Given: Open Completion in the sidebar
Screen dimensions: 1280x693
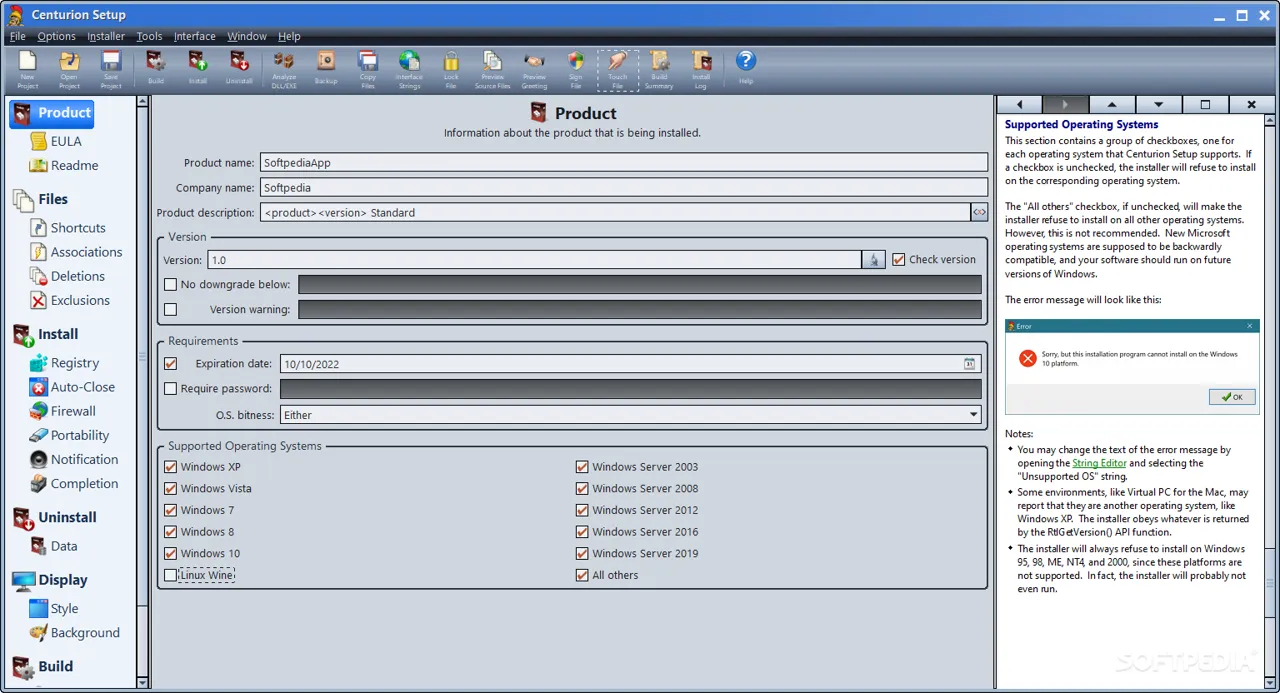Looking at the screenshot, I should coord(74,483).
